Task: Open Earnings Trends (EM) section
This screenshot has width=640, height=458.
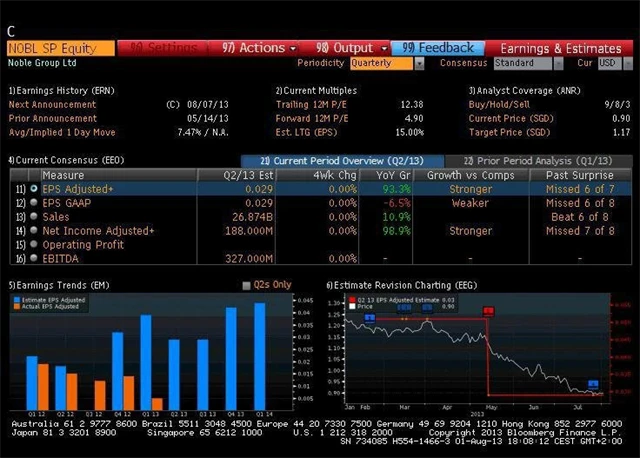Action: (x=59, y=285)
